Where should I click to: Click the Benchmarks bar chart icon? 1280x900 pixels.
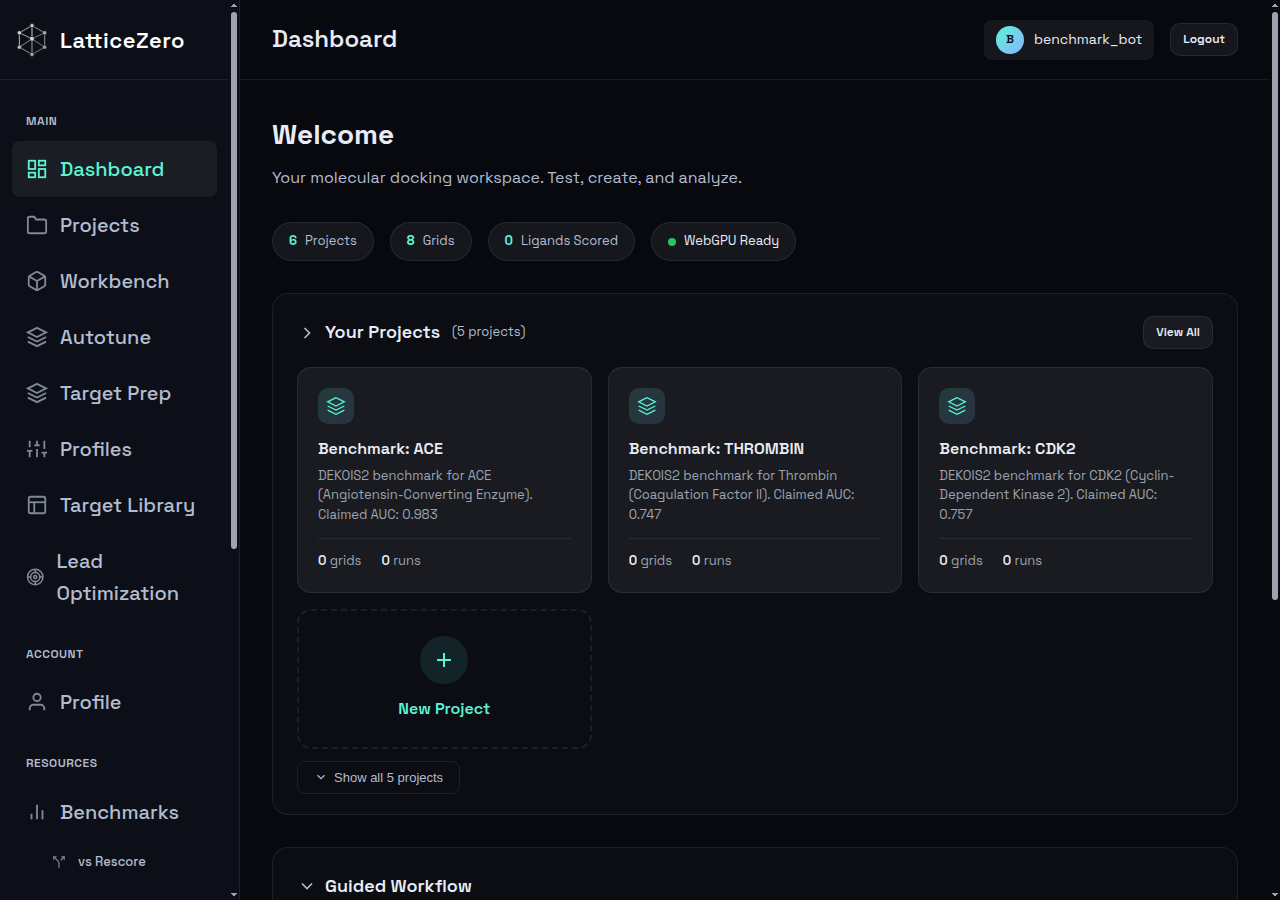[37, 812]
